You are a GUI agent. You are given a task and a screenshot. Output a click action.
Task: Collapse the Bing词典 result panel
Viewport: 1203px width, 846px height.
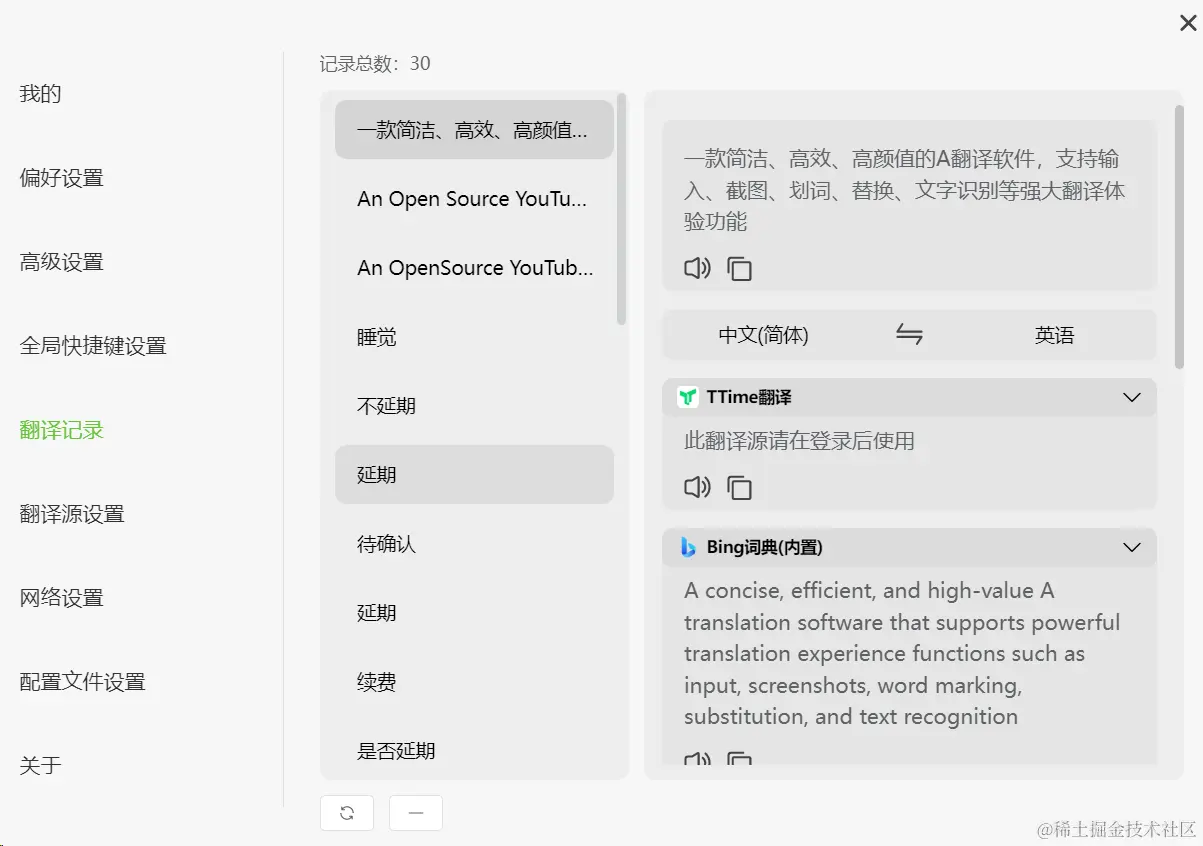tap(1131, 547)
